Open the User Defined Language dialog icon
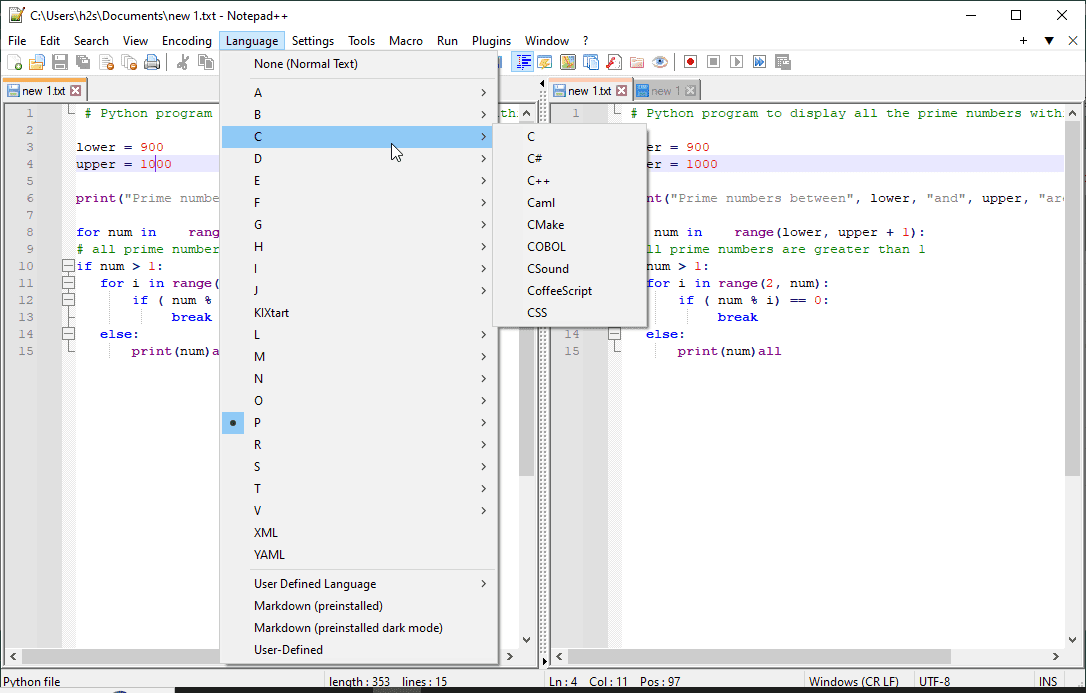The image size is (1086, 693). (x=544, y=62)
